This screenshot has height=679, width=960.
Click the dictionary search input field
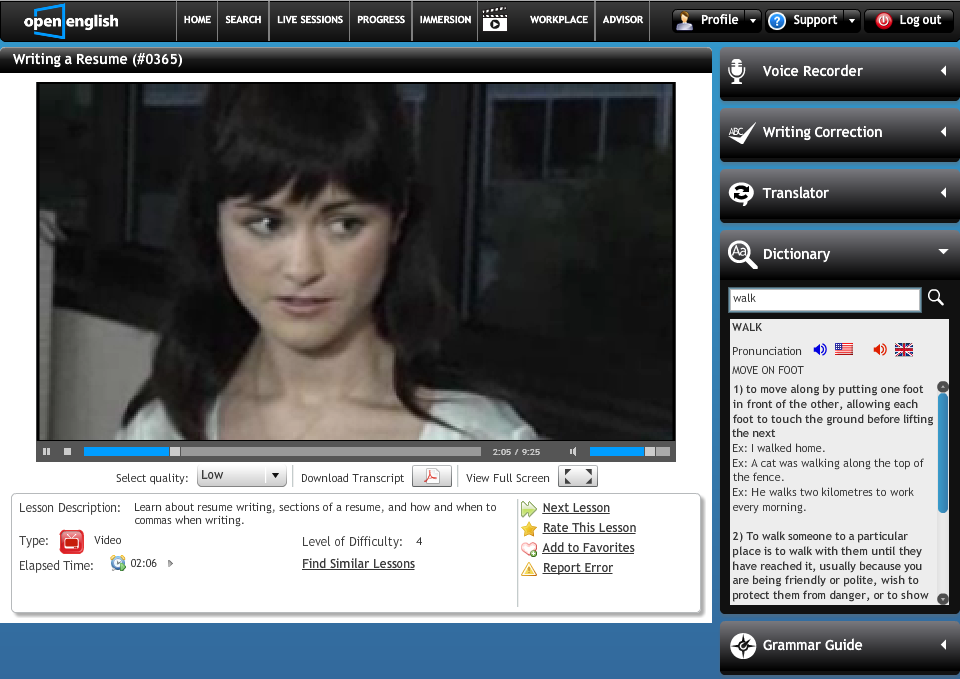pos(824,298)
